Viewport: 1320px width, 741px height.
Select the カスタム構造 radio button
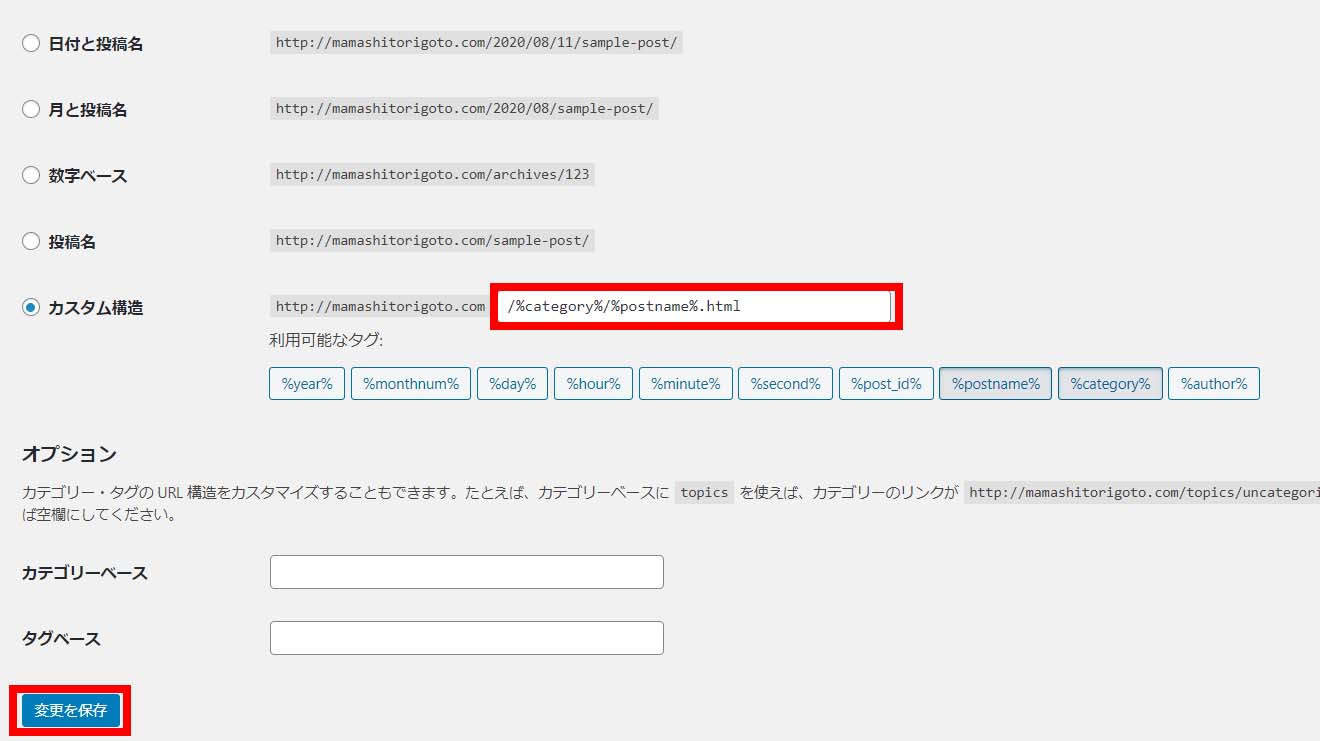pos(31,308)
